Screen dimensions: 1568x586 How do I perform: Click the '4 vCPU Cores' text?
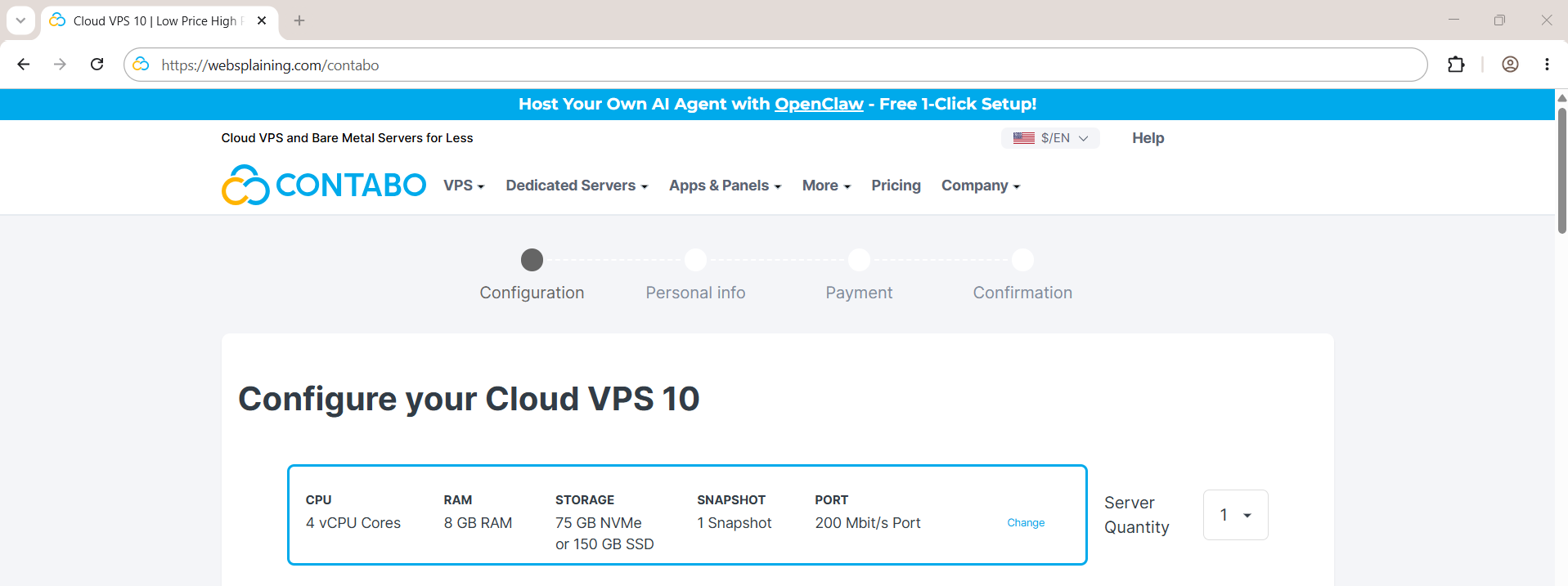pyautogui.click(x=353, y=523)
